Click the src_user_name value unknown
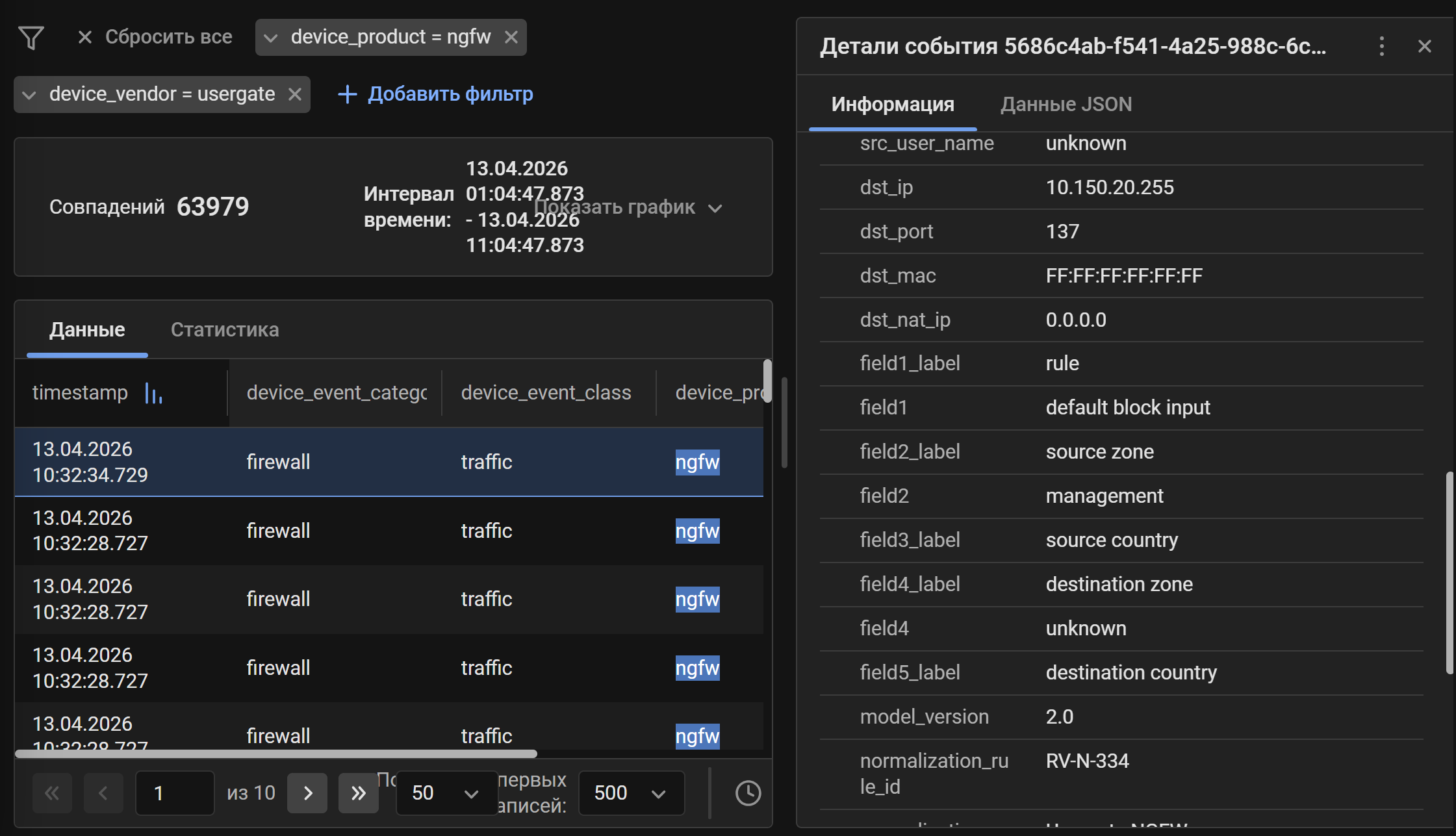This screenshot has width=1456, height=836. [x=1086, y=144]
